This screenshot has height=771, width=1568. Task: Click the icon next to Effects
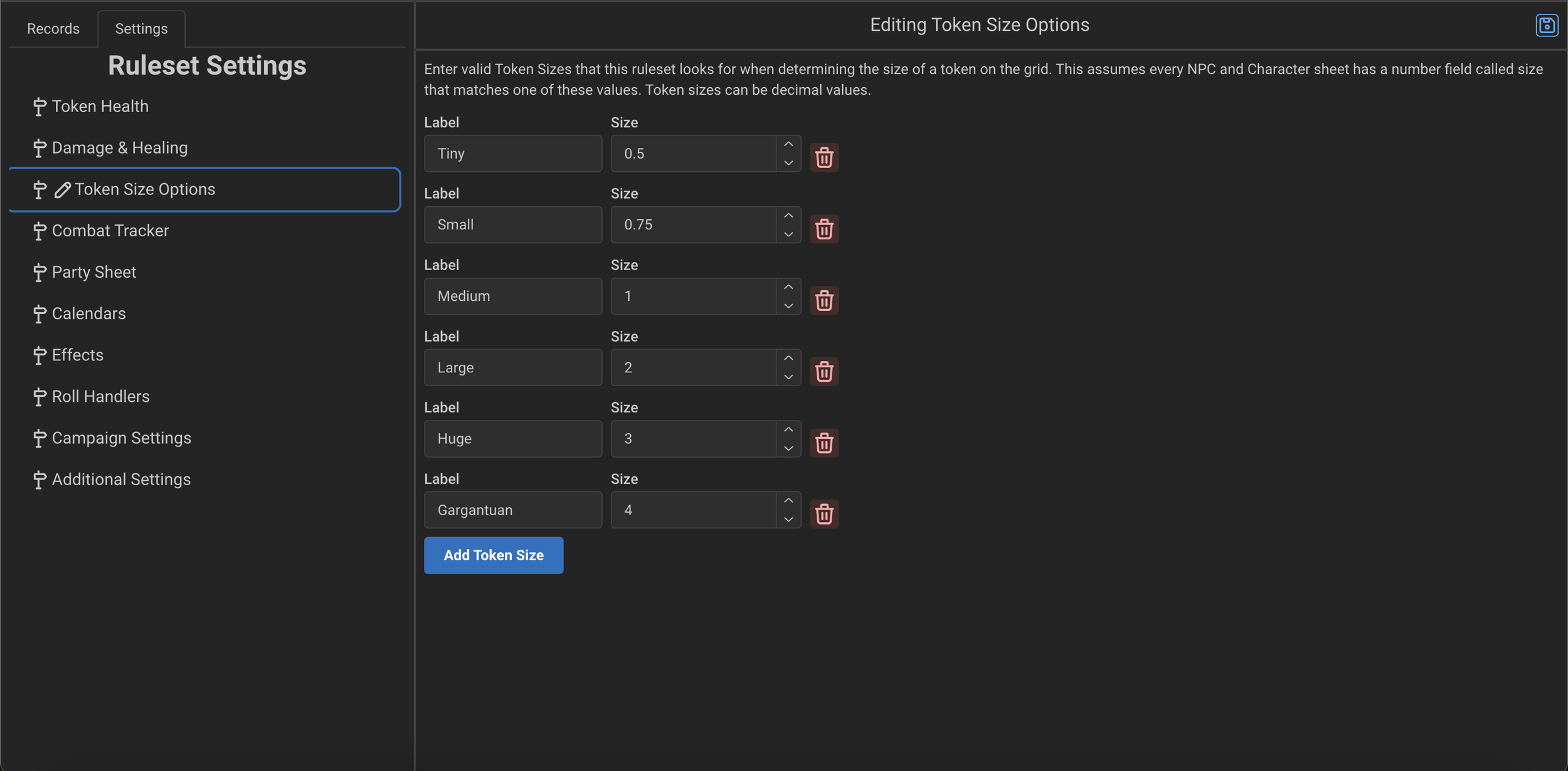click(x=40, y=355)
